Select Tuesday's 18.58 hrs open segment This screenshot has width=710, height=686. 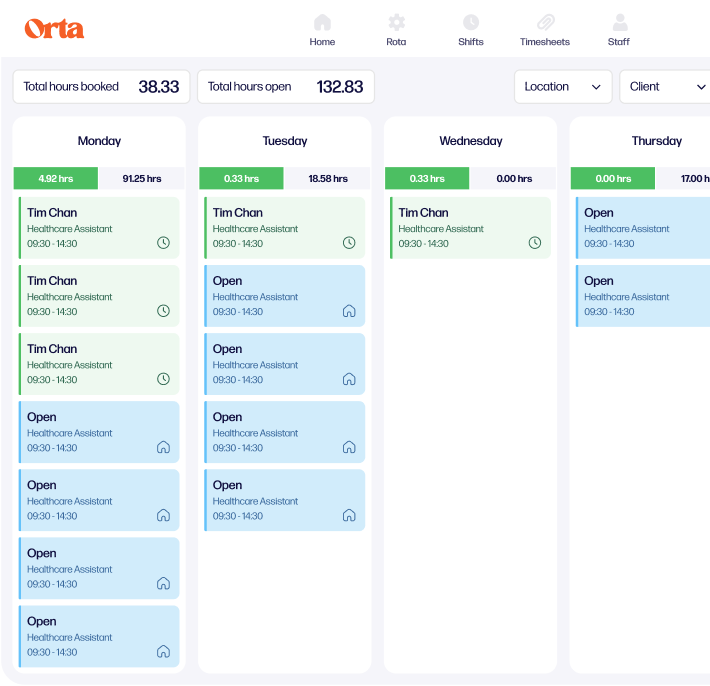coord(327,179)
